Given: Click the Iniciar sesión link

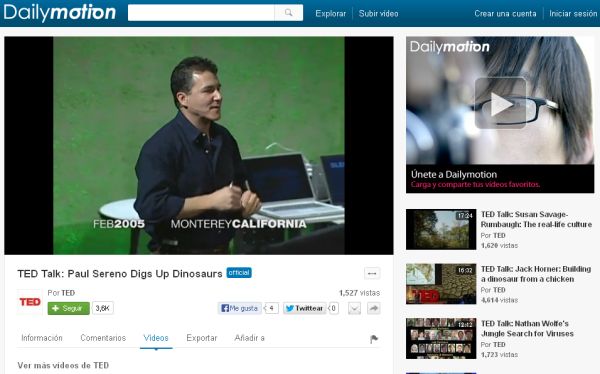Looking at the screenshot, I should pyautogui.click(x=573, y=13).
